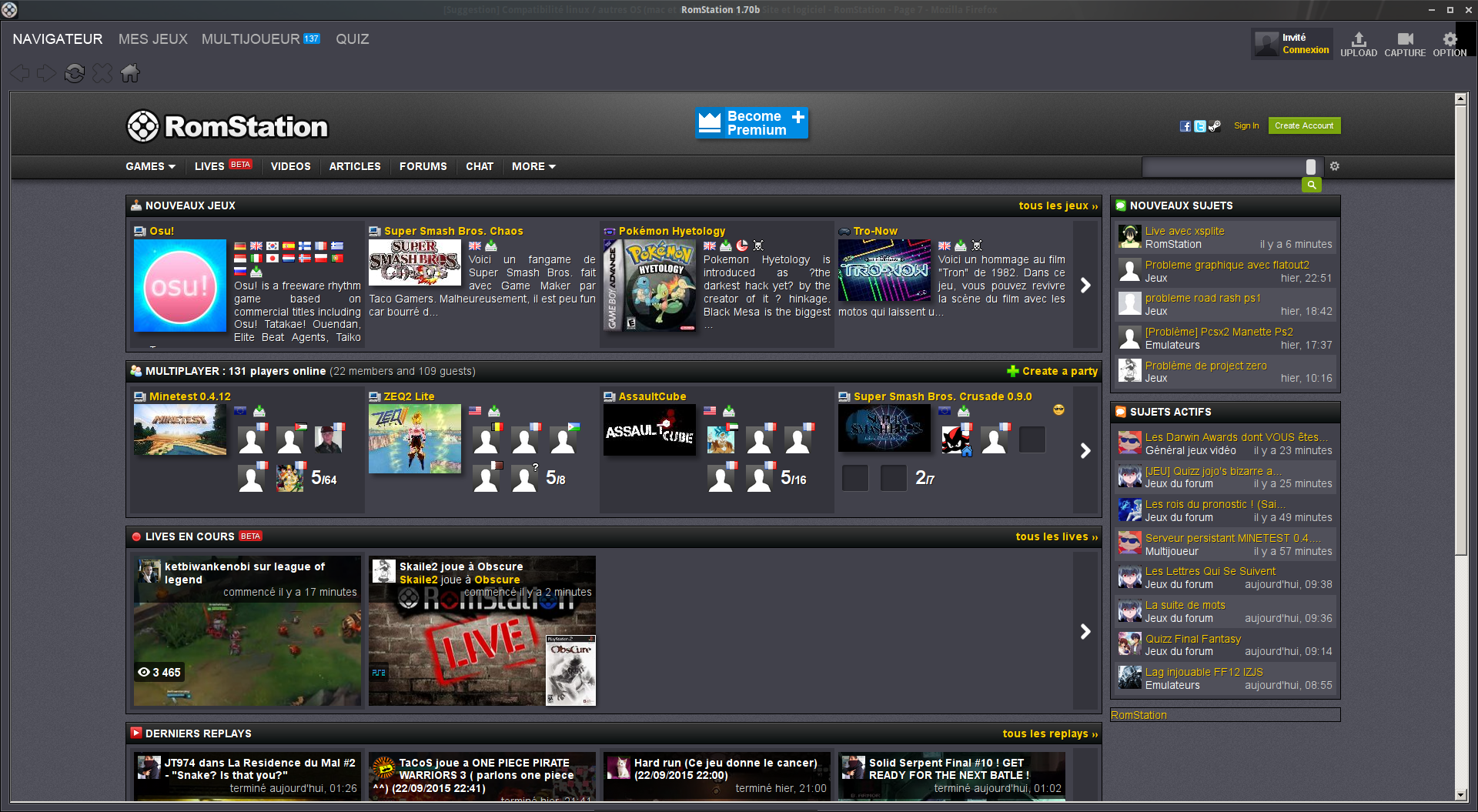The width and height of the screenshot is (1478, 812).
Task: Open the VIDEOS menu item
Action: pyautogui.click(x=291, y=166)
